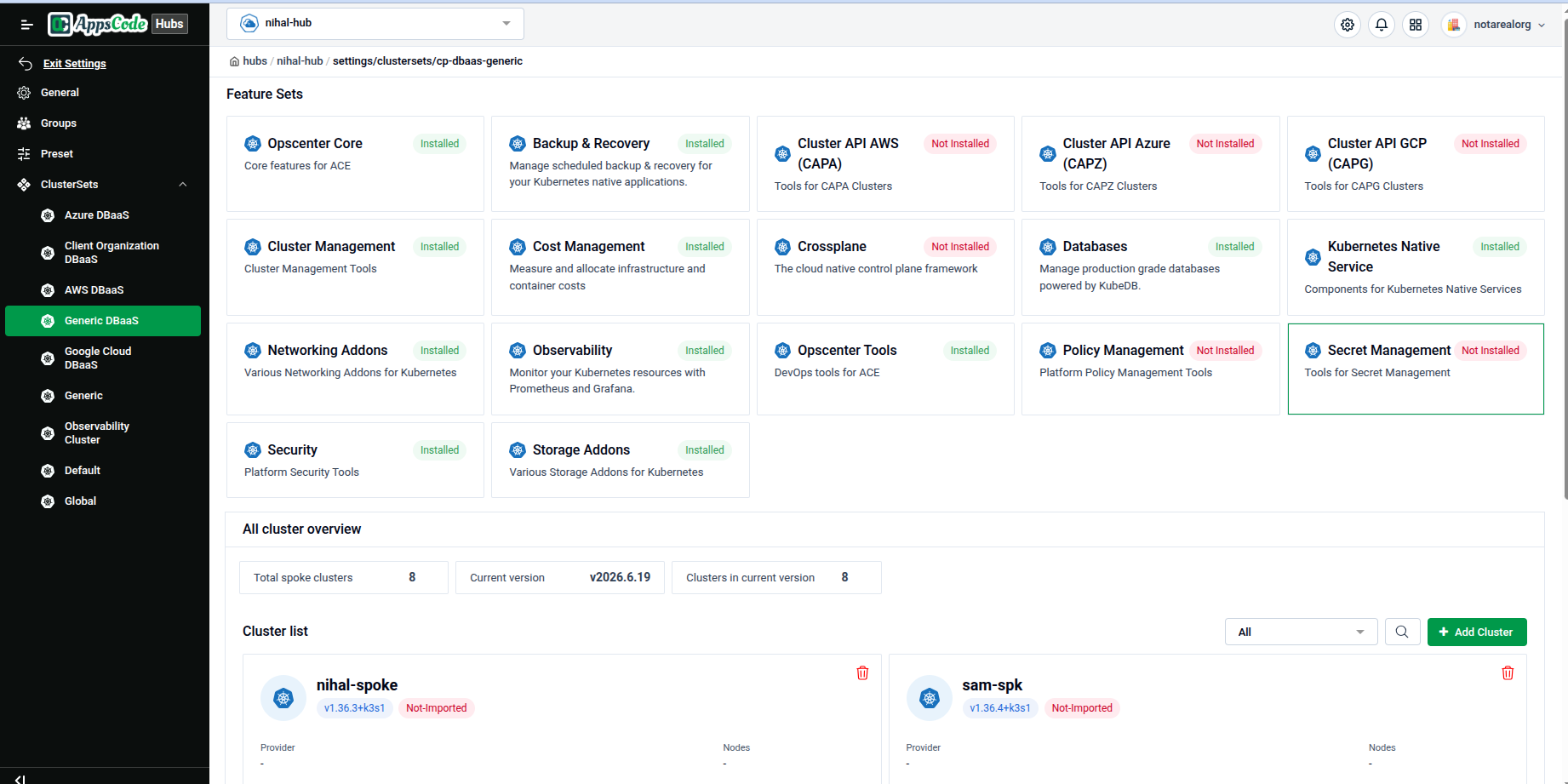
Task: Click the hubs breadcrumb link
Action: [x=255, y=61]
